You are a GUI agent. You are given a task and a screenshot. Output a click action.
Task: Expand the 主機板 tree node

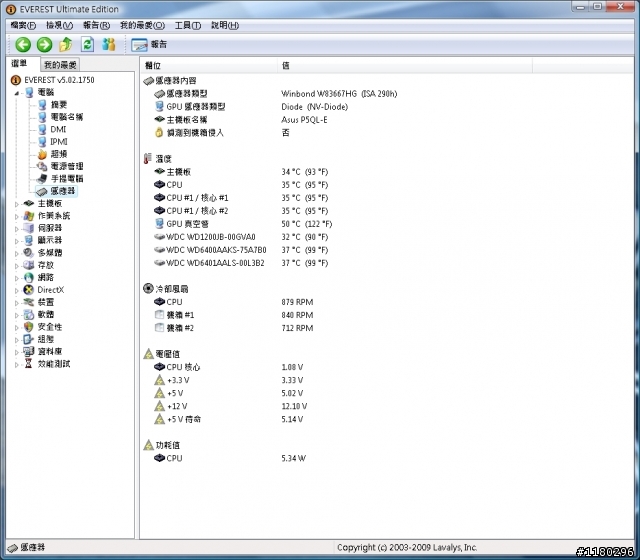tap(17, 204)
